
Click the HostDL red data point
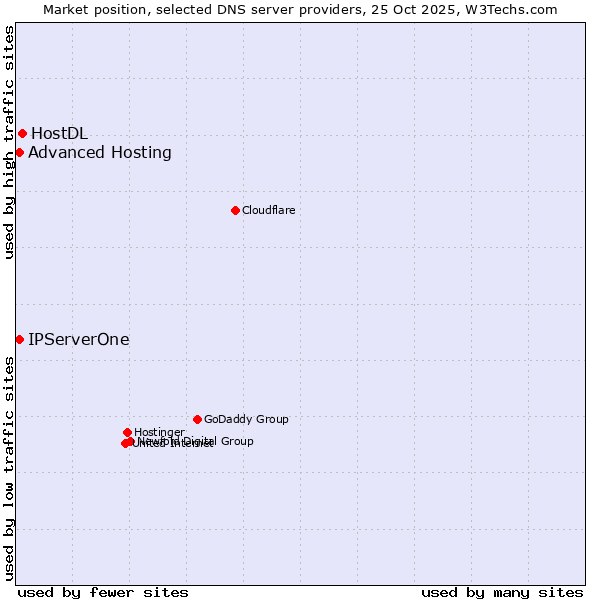point(22,133)
